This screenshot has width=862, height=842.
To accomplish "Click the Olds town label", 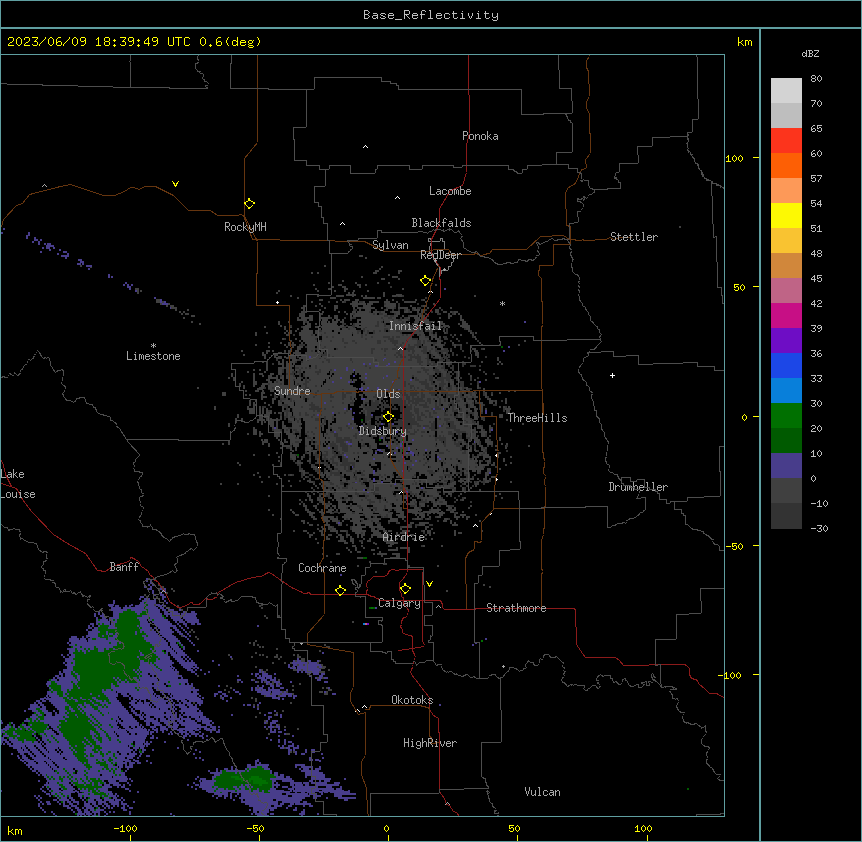I will click(x=388, y=394).
